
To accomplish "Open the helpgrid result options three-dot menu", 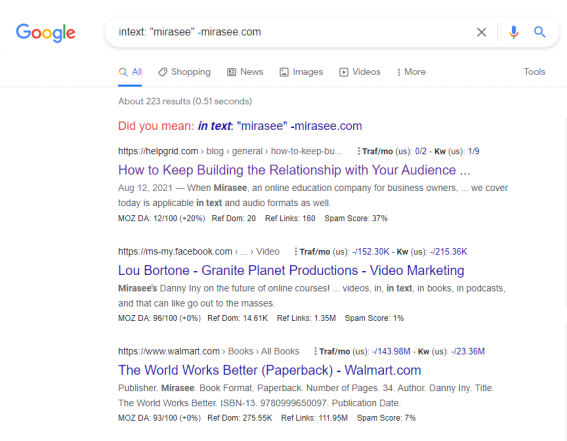I will tap(358, 151).
